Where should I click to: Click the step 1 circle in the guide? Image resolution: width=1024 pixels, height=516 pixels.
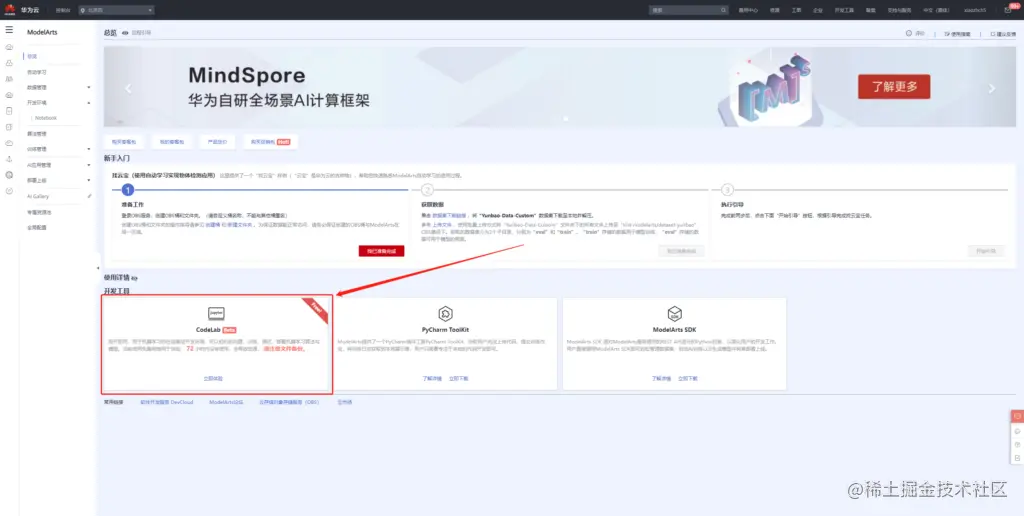click(x=128, y=190)
